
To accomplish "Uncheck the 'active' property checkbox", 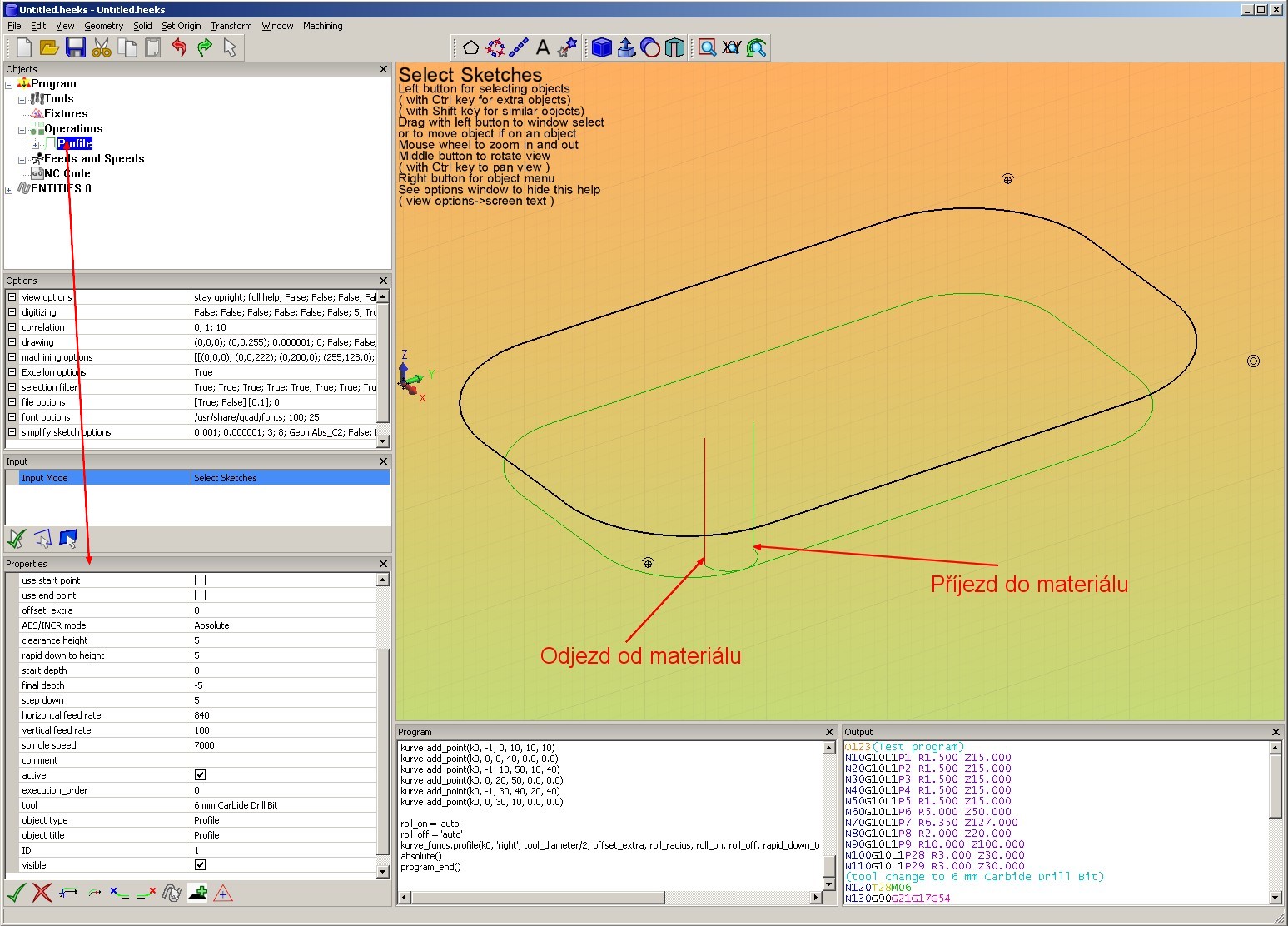I will click(x=200, y=775).
